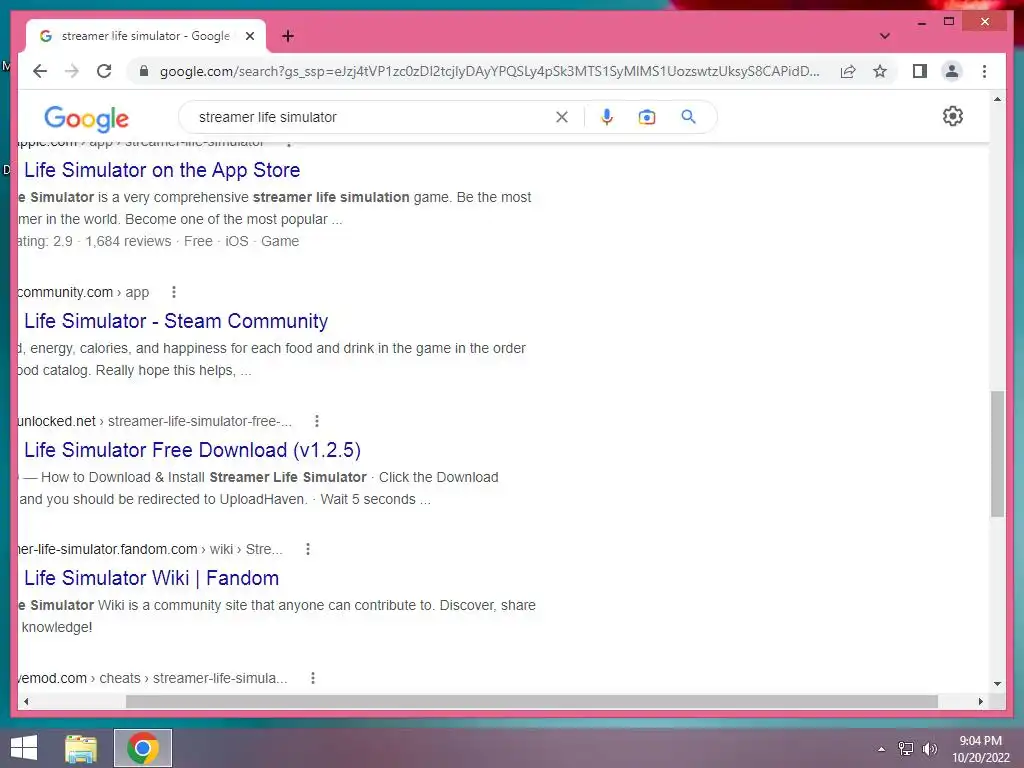Go to Google homepage logo
This screenshot has height=768, width=1024.
(x=86, y=118)
